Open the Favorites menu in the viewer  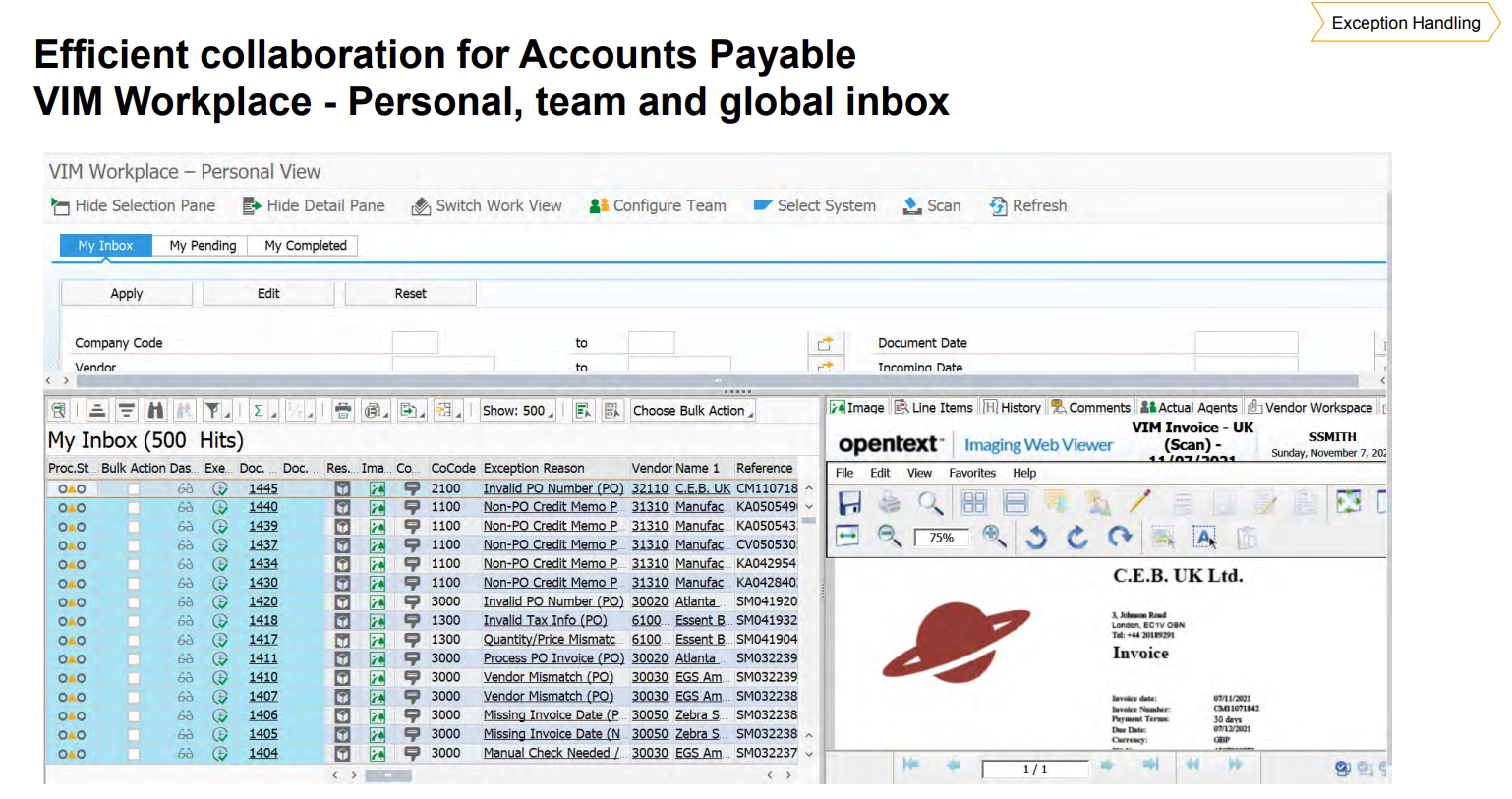point(972,473)
